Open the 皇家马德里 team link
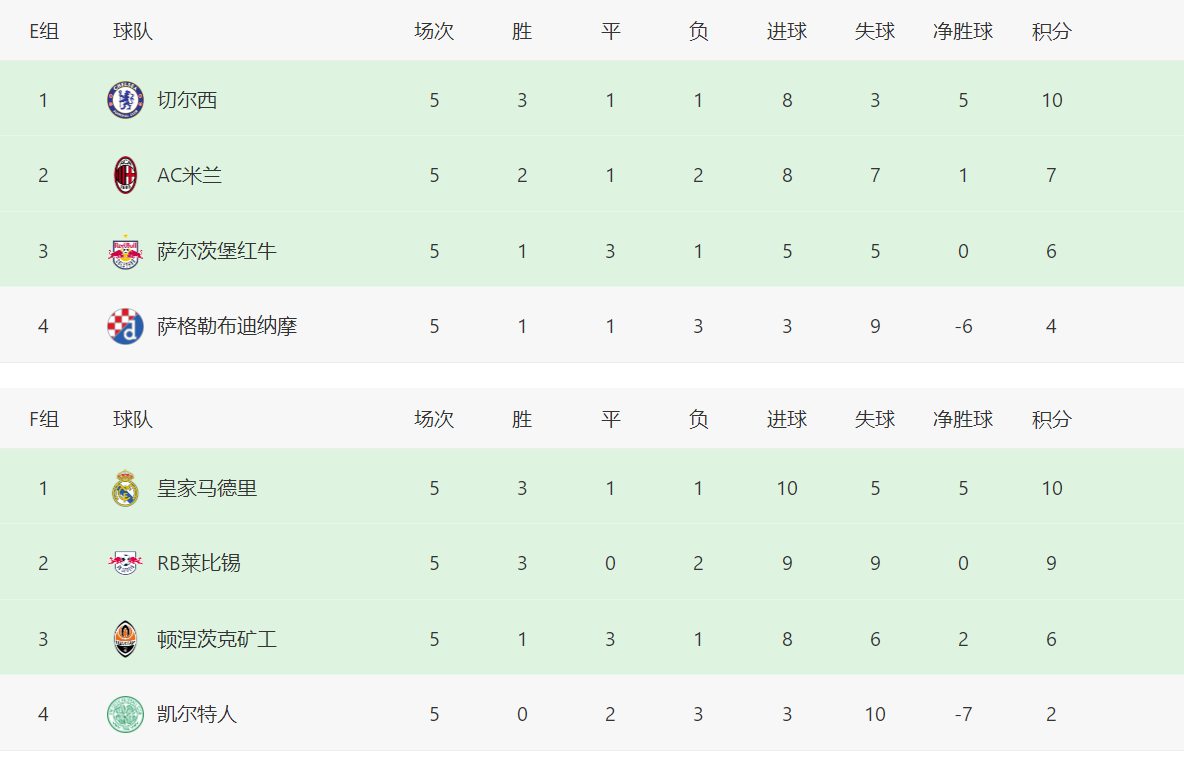Screen dimensions: 1184x758 (207, 488)
